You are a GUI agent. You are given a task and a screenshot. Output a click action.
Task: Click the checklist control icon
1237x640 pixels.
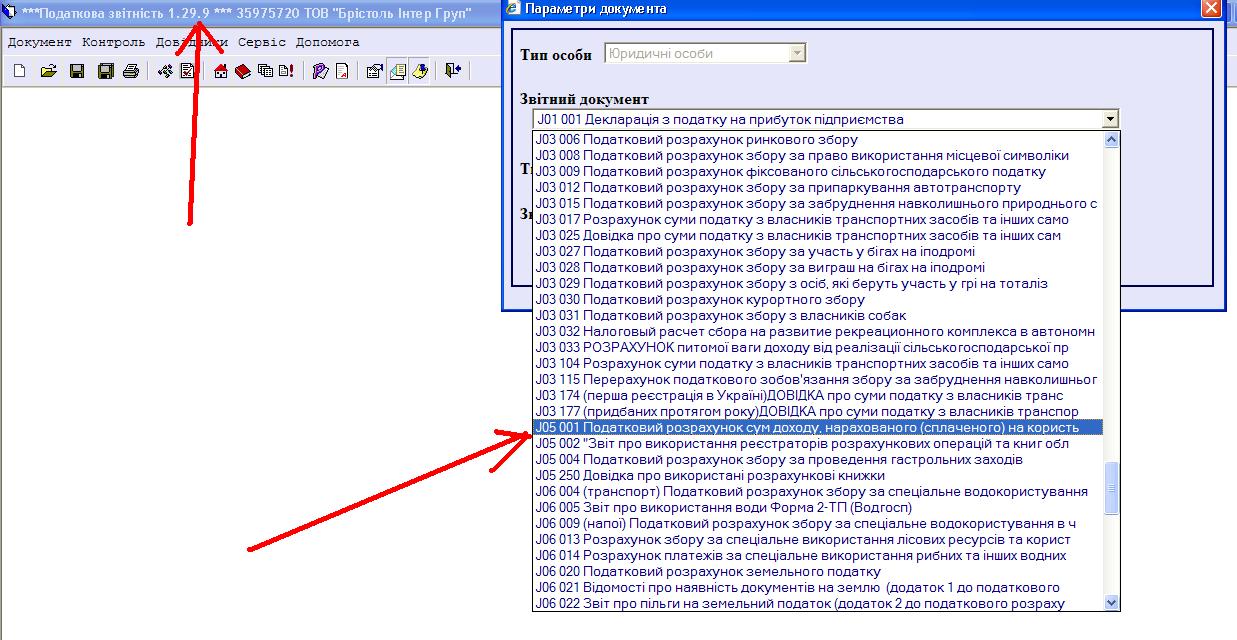pos(187,71)
